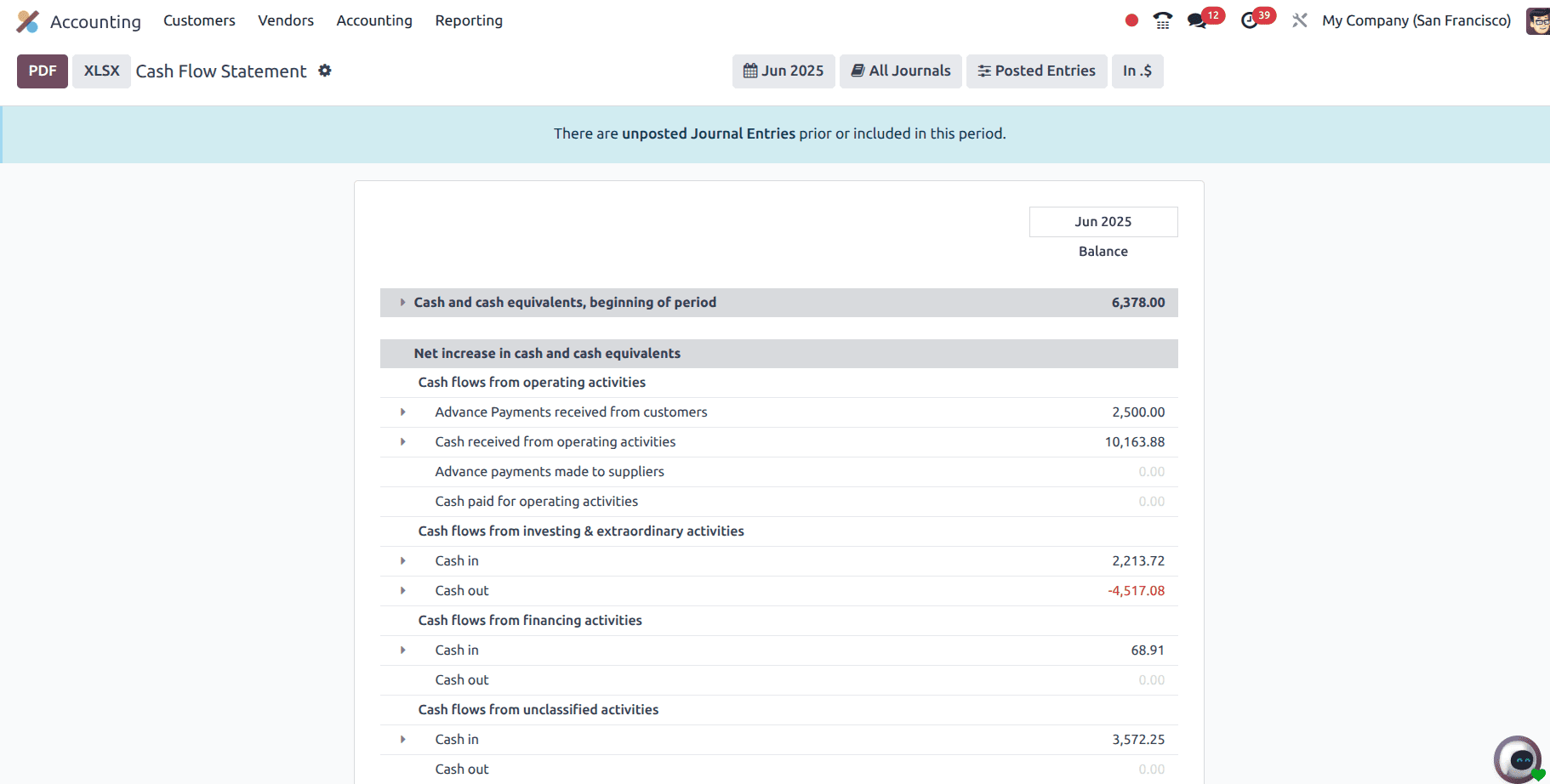Open the Customers menu
The height and width of the screenshot is (784, 1550).
(199, 20)
